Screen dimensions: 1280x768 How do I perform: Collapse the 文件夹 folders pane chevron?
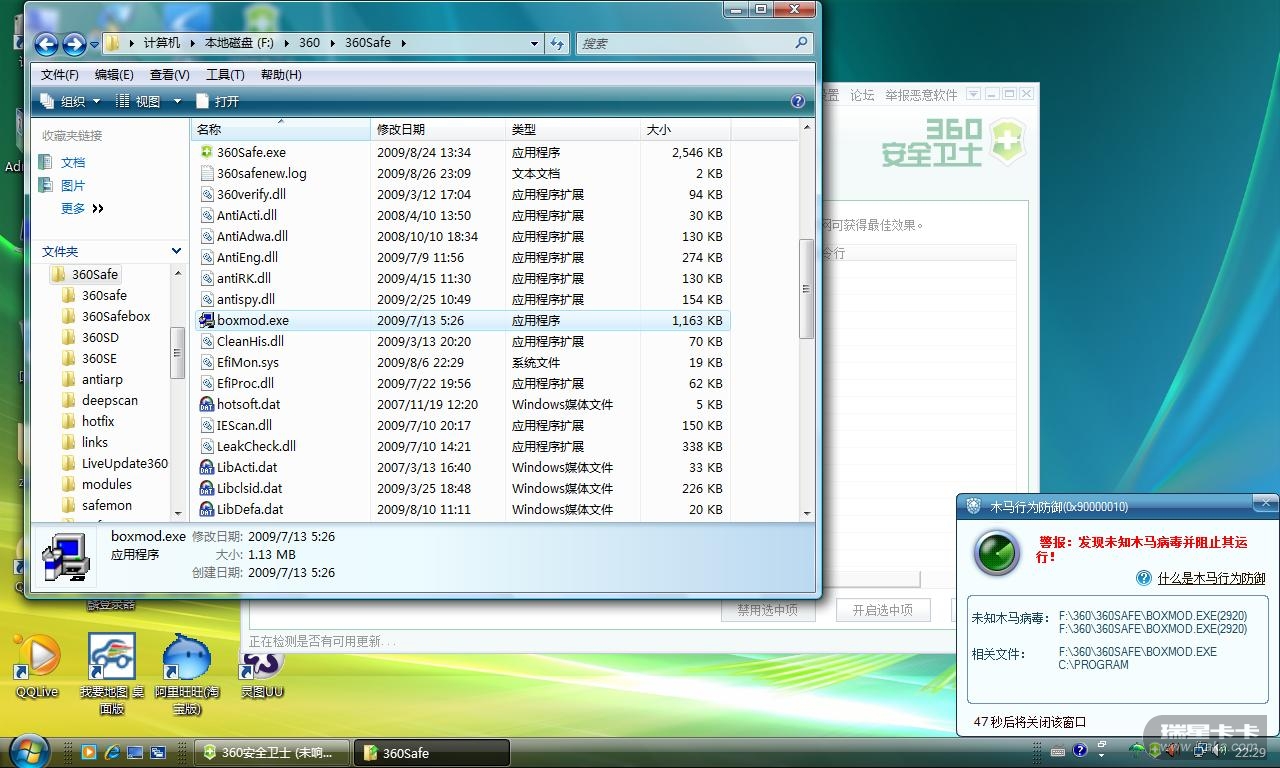coord(177,251)
